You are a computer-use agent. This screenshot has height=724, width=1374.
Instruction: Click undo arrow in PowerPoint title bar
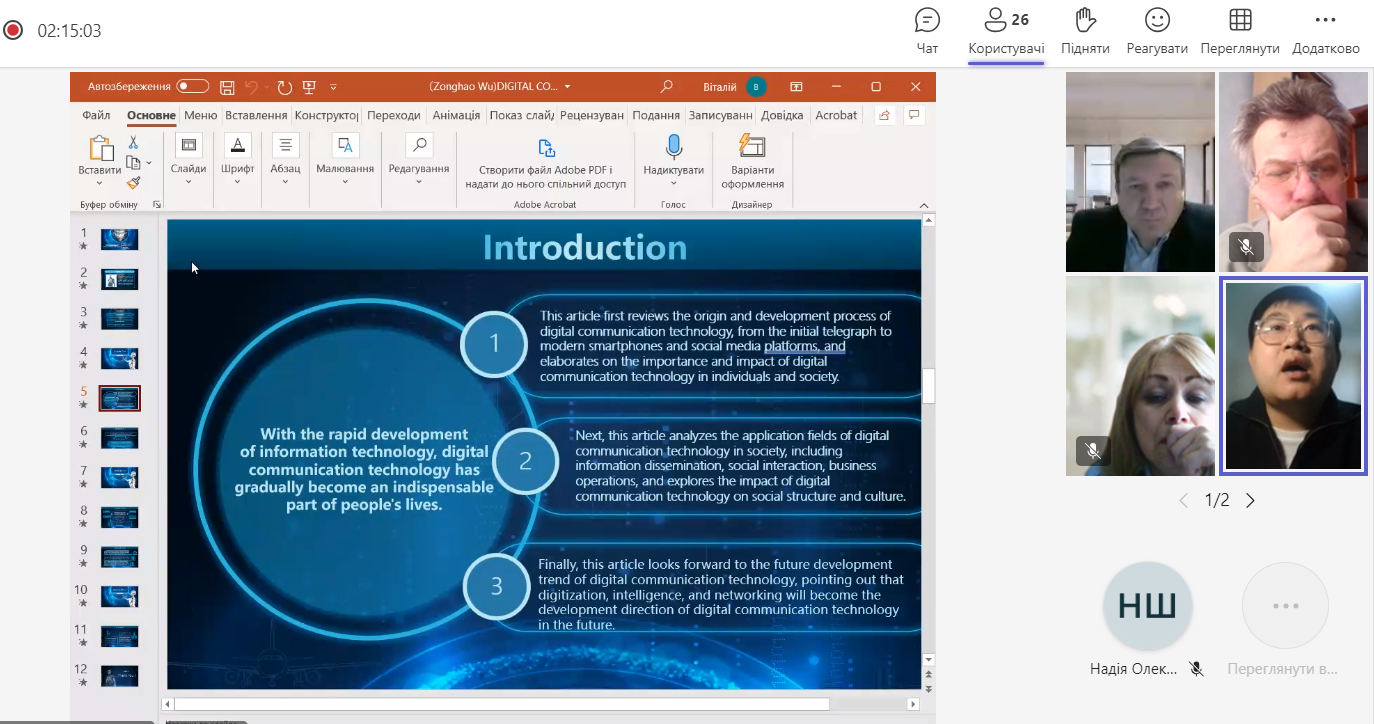[252, 87]
